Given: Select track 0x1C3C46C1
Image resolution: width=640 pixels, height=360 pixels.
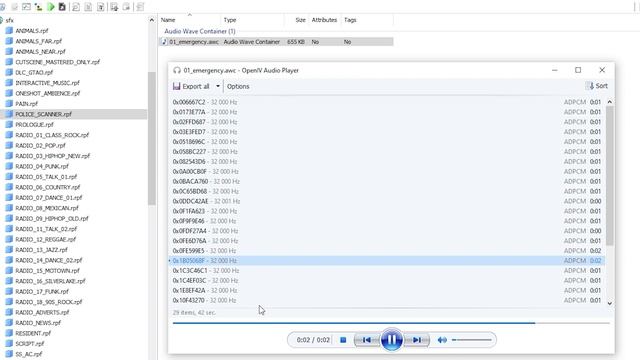Looking at the screenshot, I should pyautogui.click(x=387, y=271).
